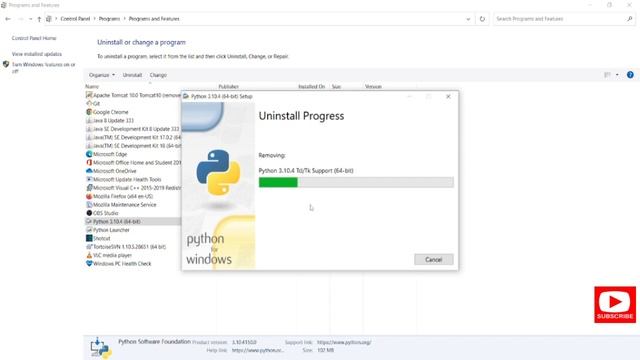
Task: Select the Java 8 Update 333 icon
Action: (89, 120)
